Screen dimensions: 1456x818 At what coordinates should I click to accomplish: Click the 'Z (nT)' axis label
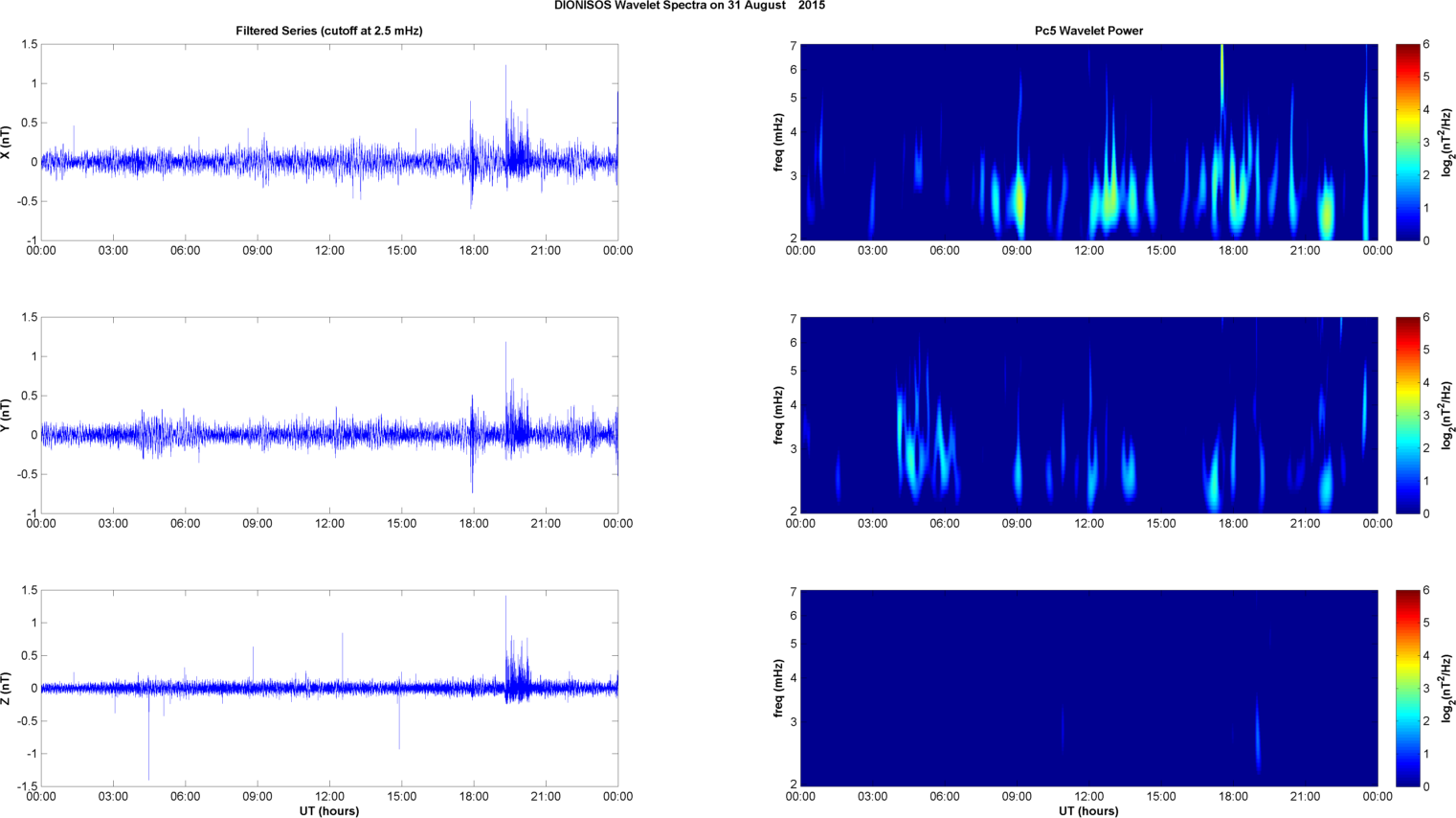(6, 688)
